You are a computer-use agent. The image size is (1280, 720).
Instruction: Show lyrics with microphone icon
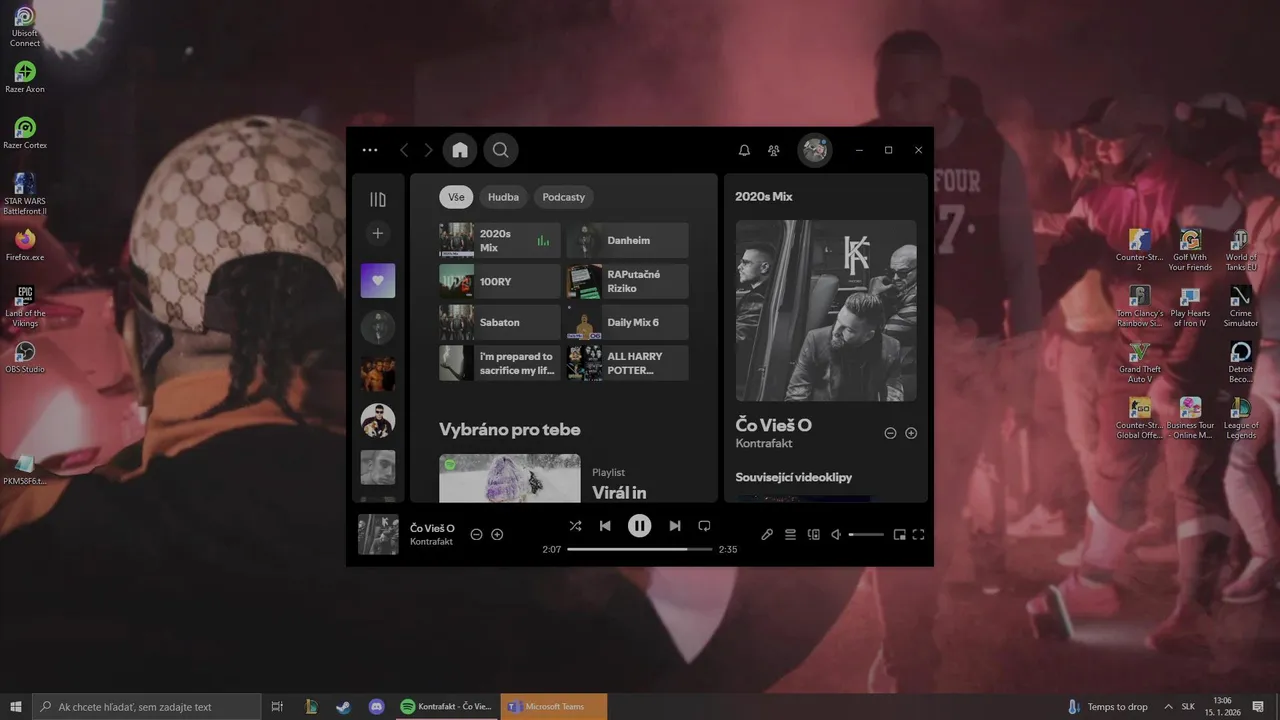pyautogui.click(x=767, y=535)
